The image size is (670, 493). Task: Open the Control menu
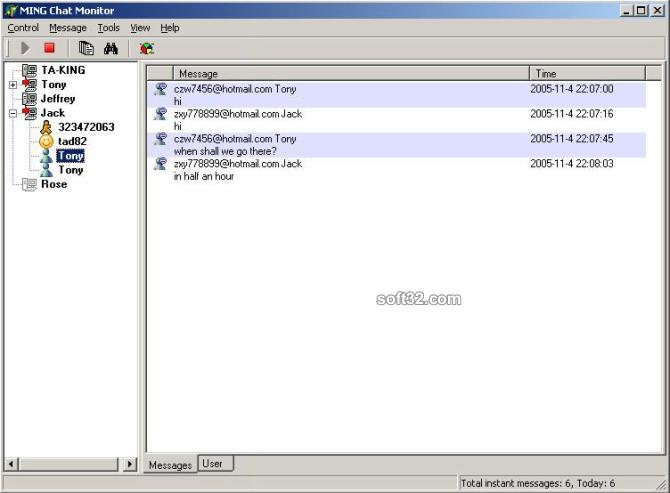click(23, 28)
